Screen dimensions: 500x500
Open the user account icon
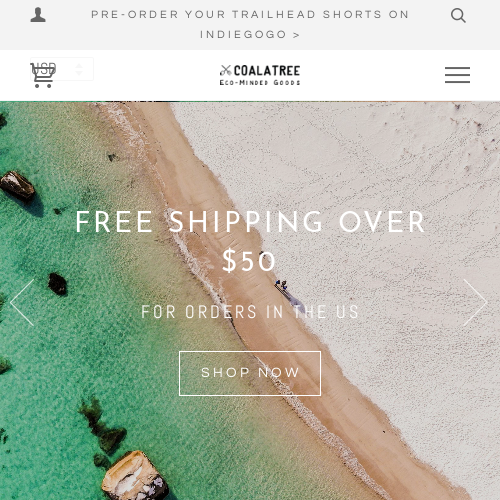(x=38, y=15)
